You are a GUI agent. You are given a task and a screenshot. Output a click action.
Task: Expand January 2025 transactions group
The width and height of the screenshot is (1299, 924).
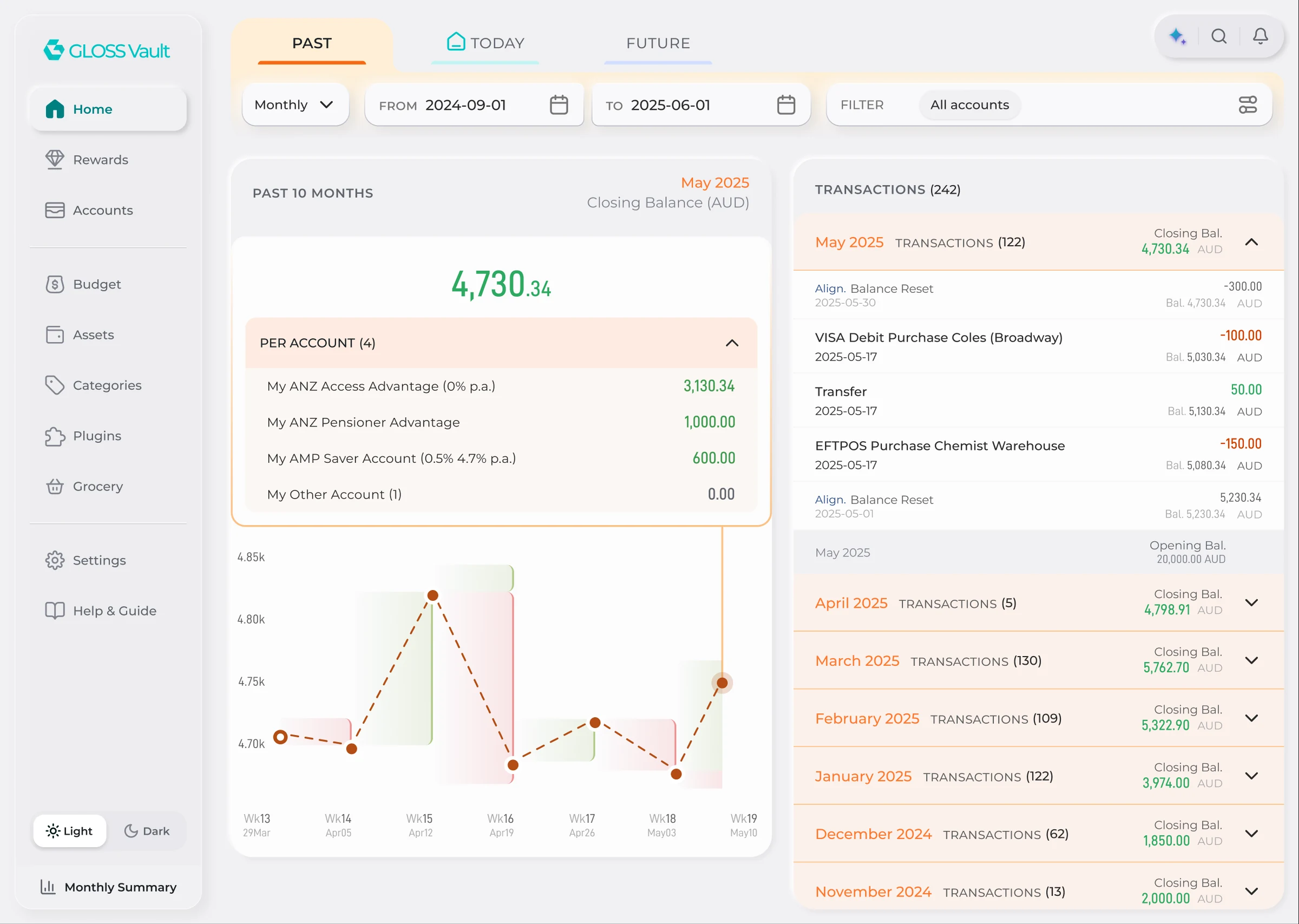pyautogui.click(x=1251, y=776)
